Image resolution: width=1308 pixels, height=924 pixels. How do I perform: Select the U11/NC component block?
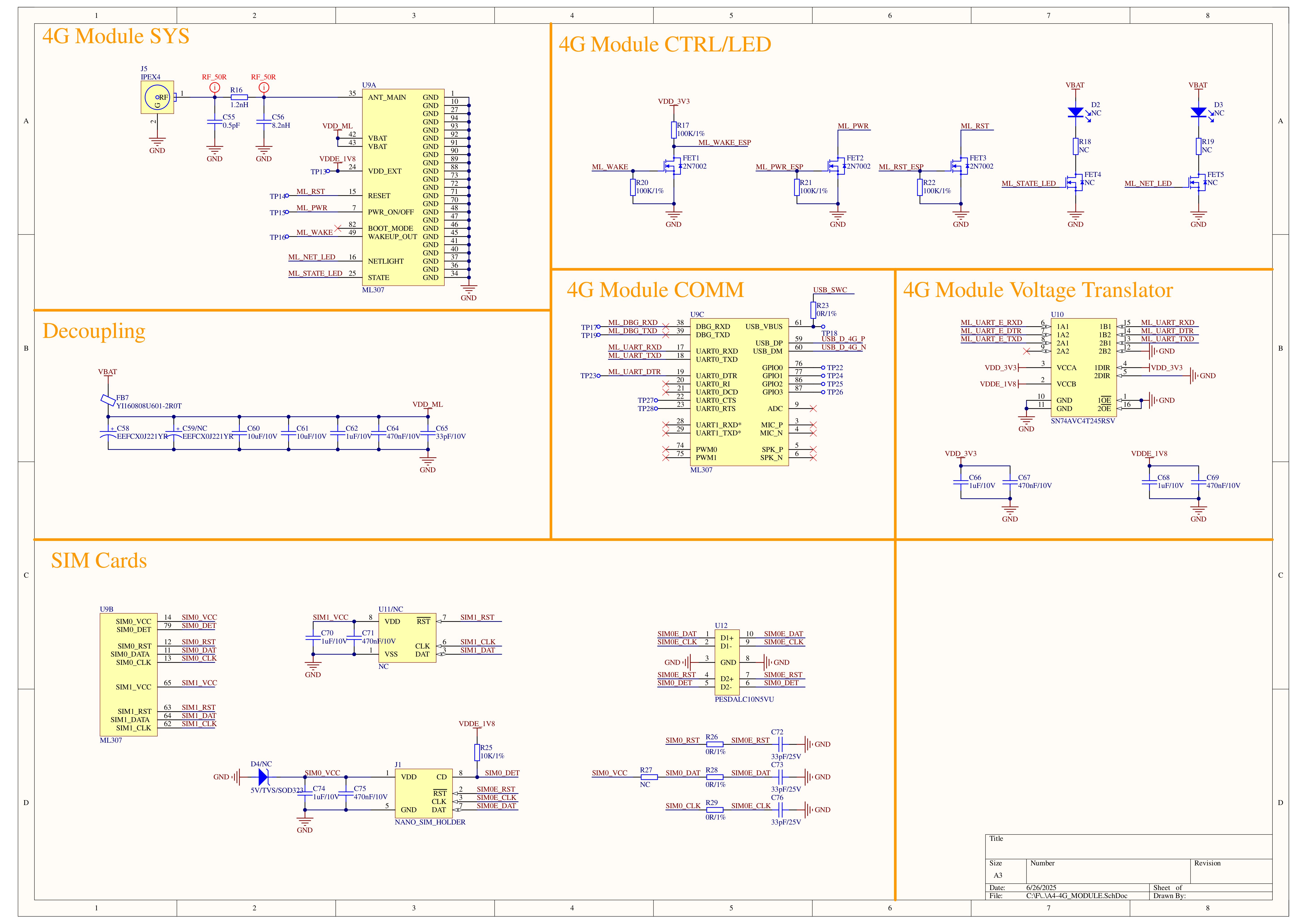(407, 638)
